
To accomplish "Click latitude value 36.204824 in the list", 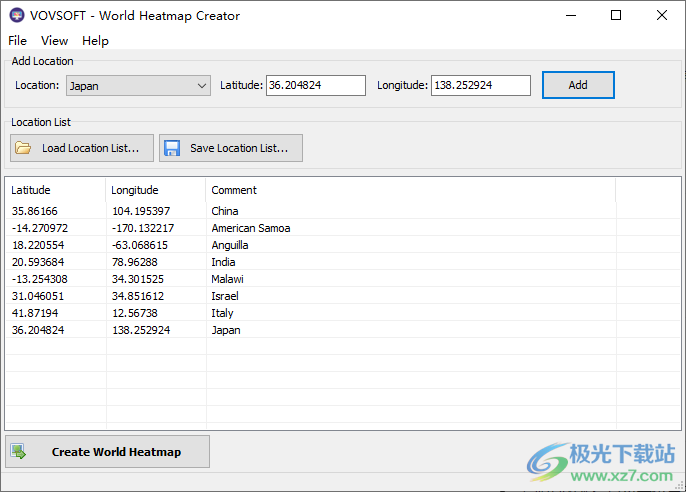I will (38, 330).
